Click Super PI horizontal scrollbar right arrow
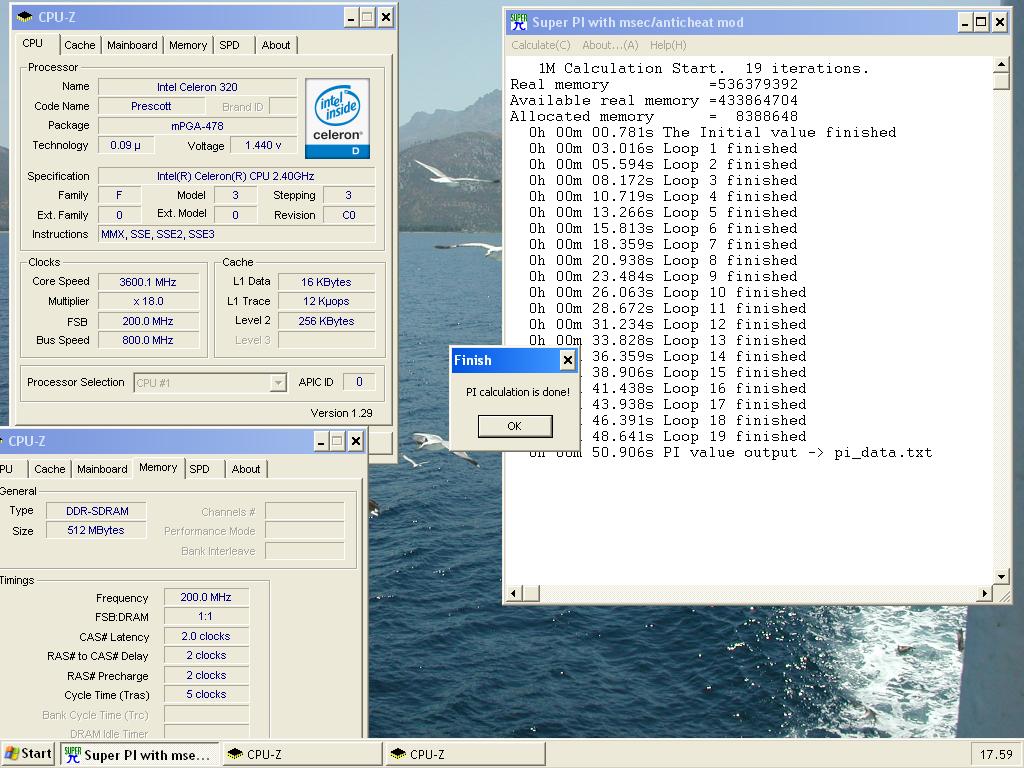1024x768 pixels. click(985, 594)
